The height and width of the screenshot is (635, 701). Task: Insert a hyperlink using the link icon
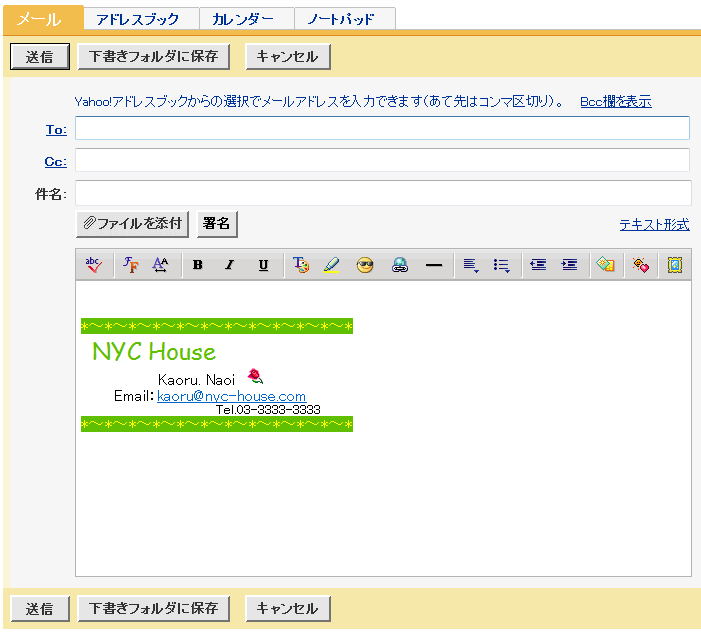[400, 265]
